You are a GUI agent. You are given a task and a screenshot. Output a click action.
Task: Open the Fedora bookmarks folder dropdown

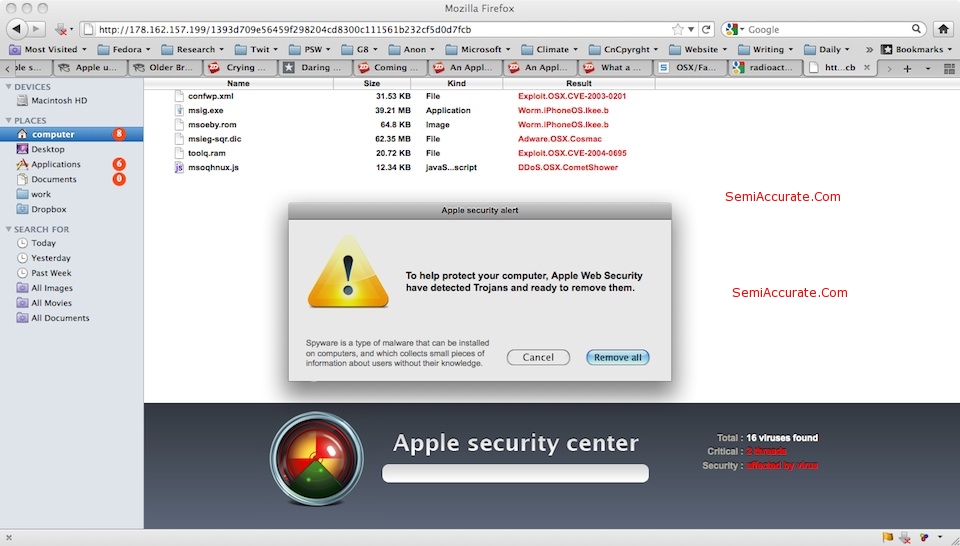point(125,49)
